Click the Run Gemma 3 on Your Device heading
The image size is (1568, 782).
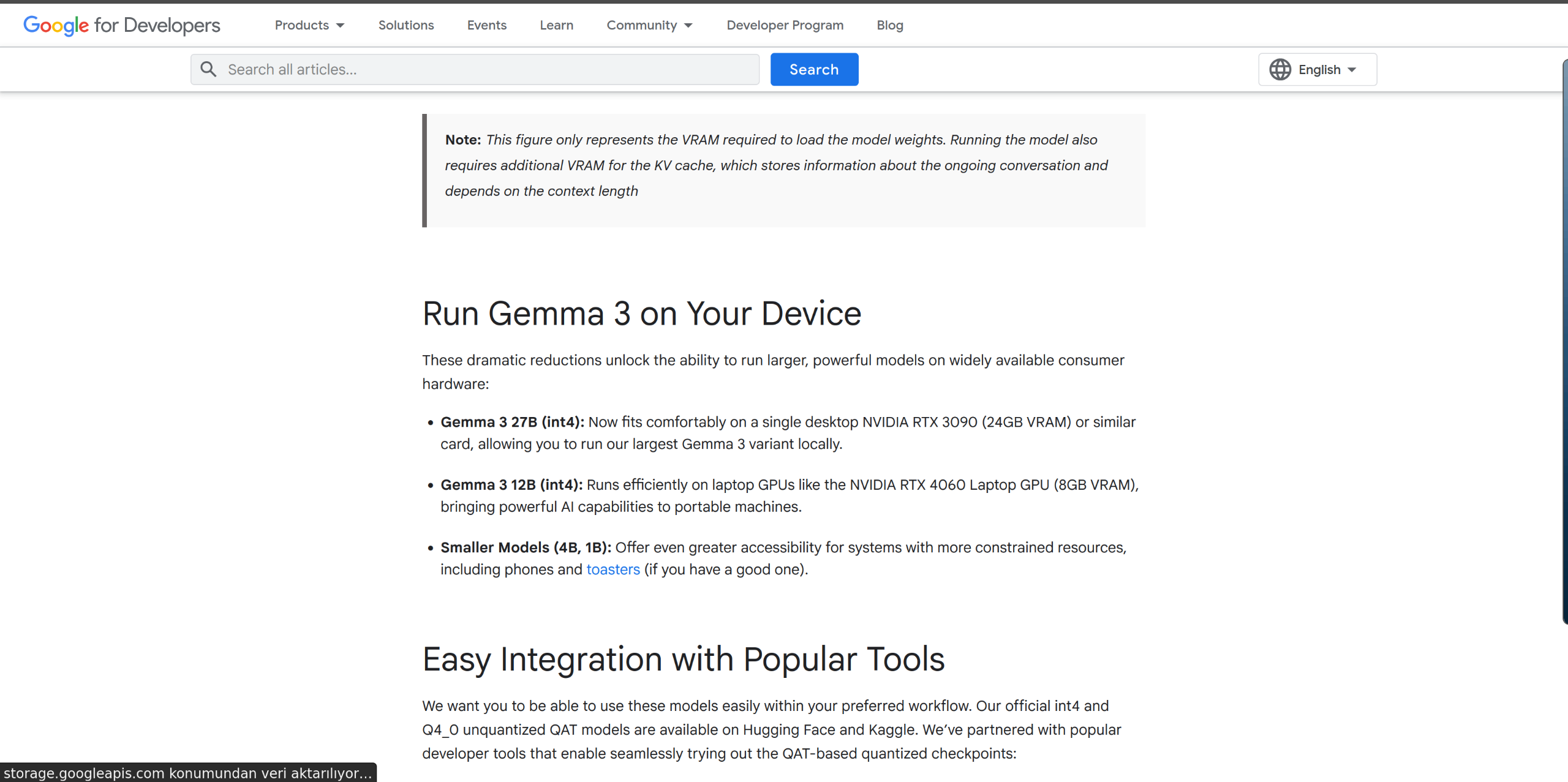(x=641, y=314)
